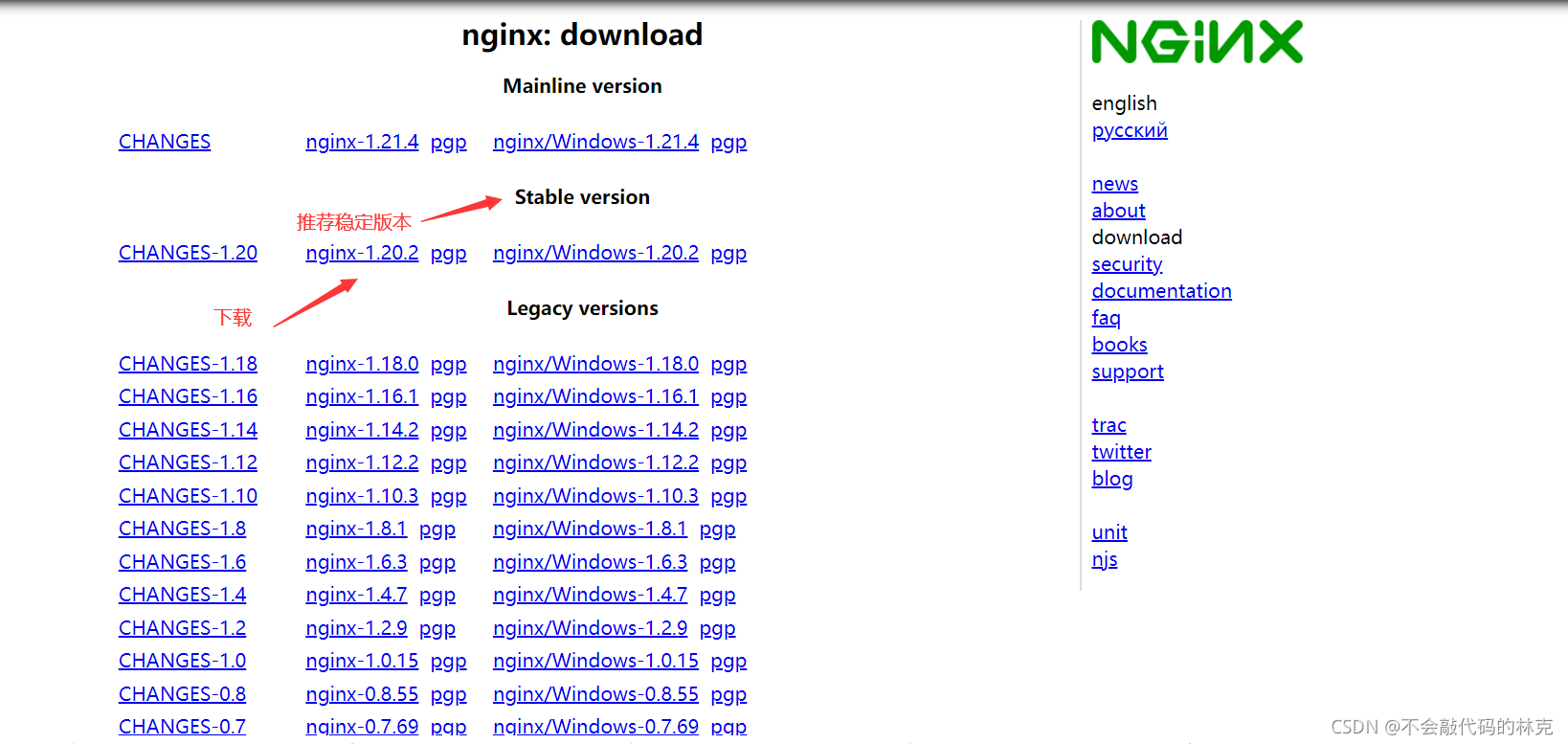Open pgp signature beside nginx/Windows-1.0.15
1568x744 pixels.
click(728, 662)
